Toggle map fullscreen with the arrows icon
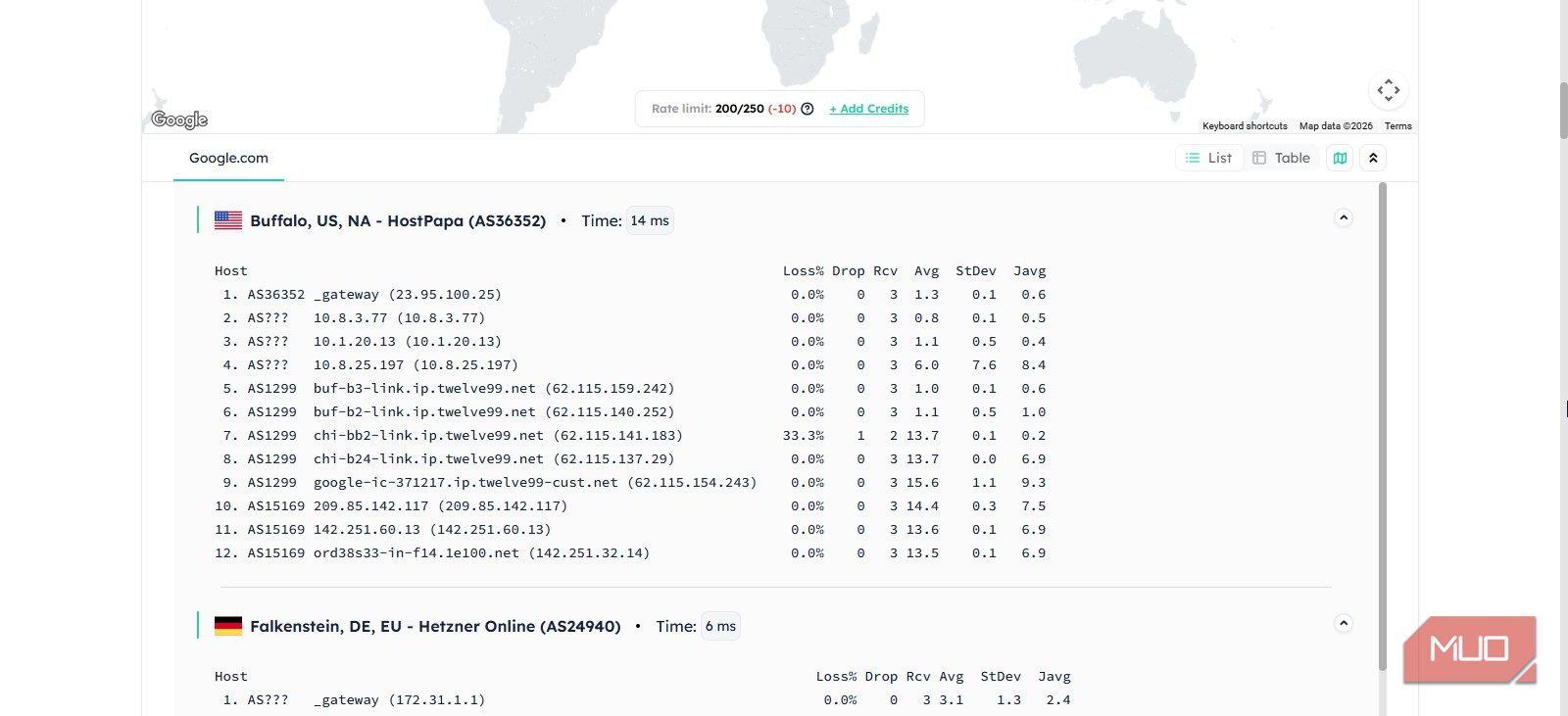This screenshot has width=1568, height=716. [x=1388, y=90]
